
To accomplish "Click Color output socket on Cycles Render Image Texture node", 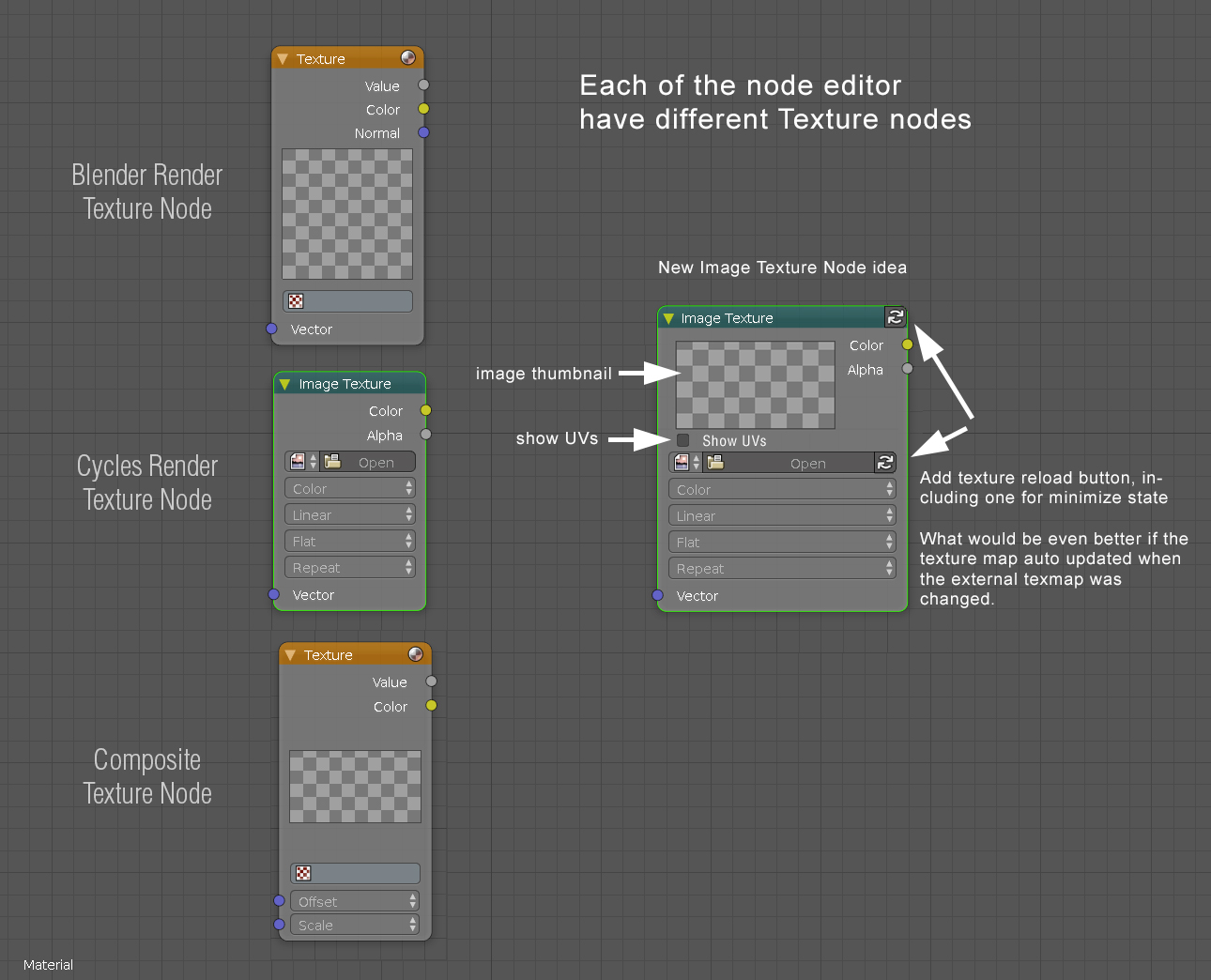I will tap(426, 410).
